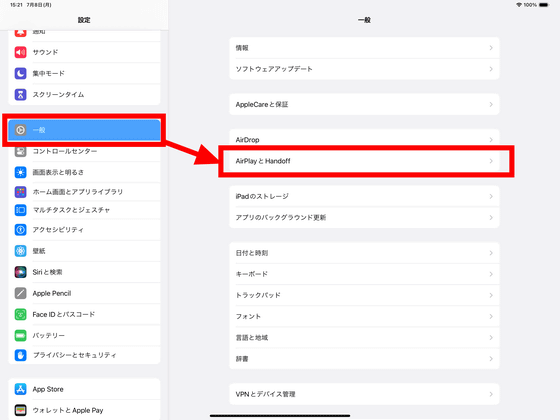Open the 言語と地域 settings row
The height and width of the screenshot is (420, 560).
click(x=364, y=338)
